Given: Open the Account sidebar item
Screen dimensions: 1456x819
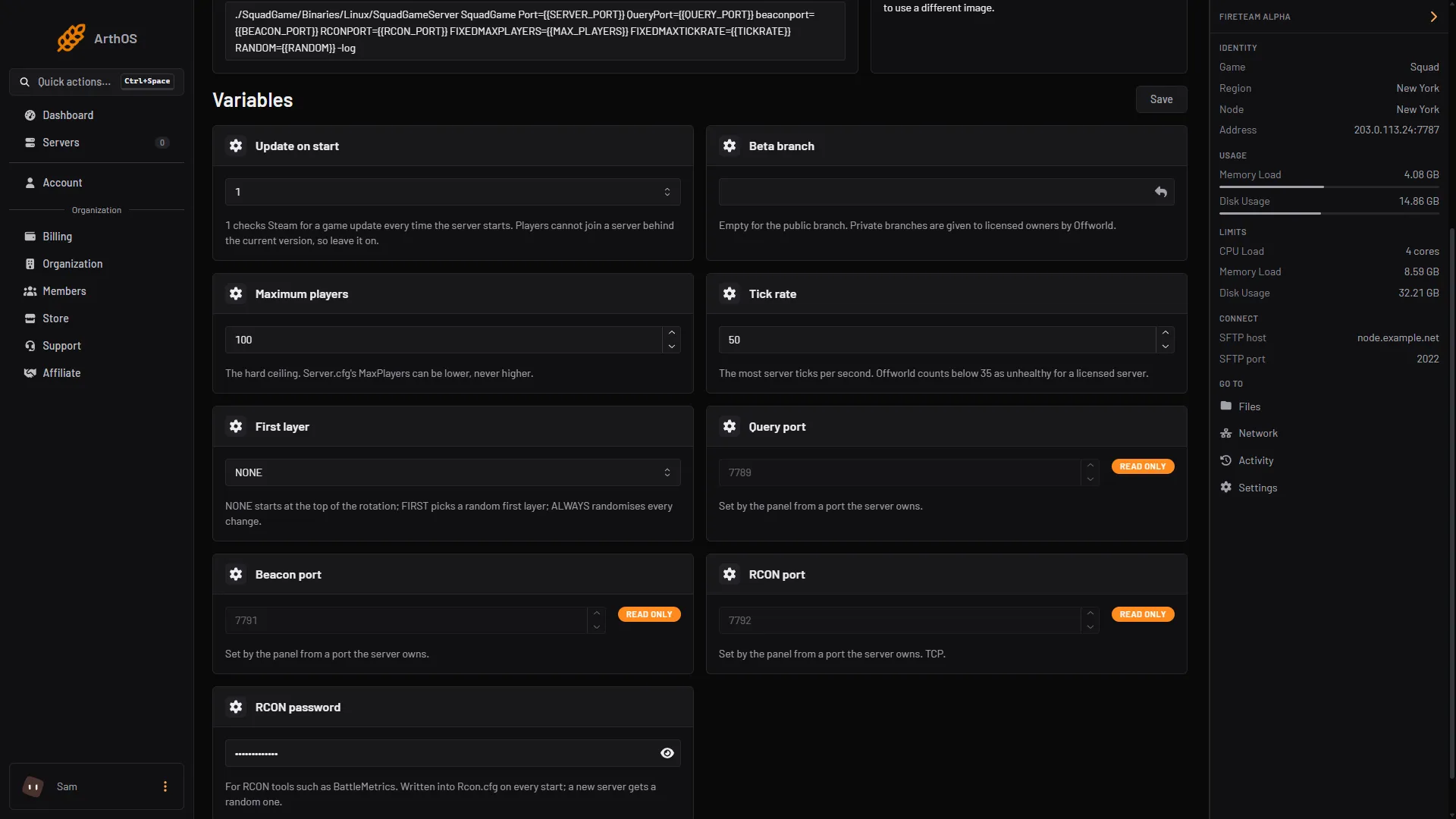Looking at the screenshot, I should pyautogui.click(x=96, y=183).
